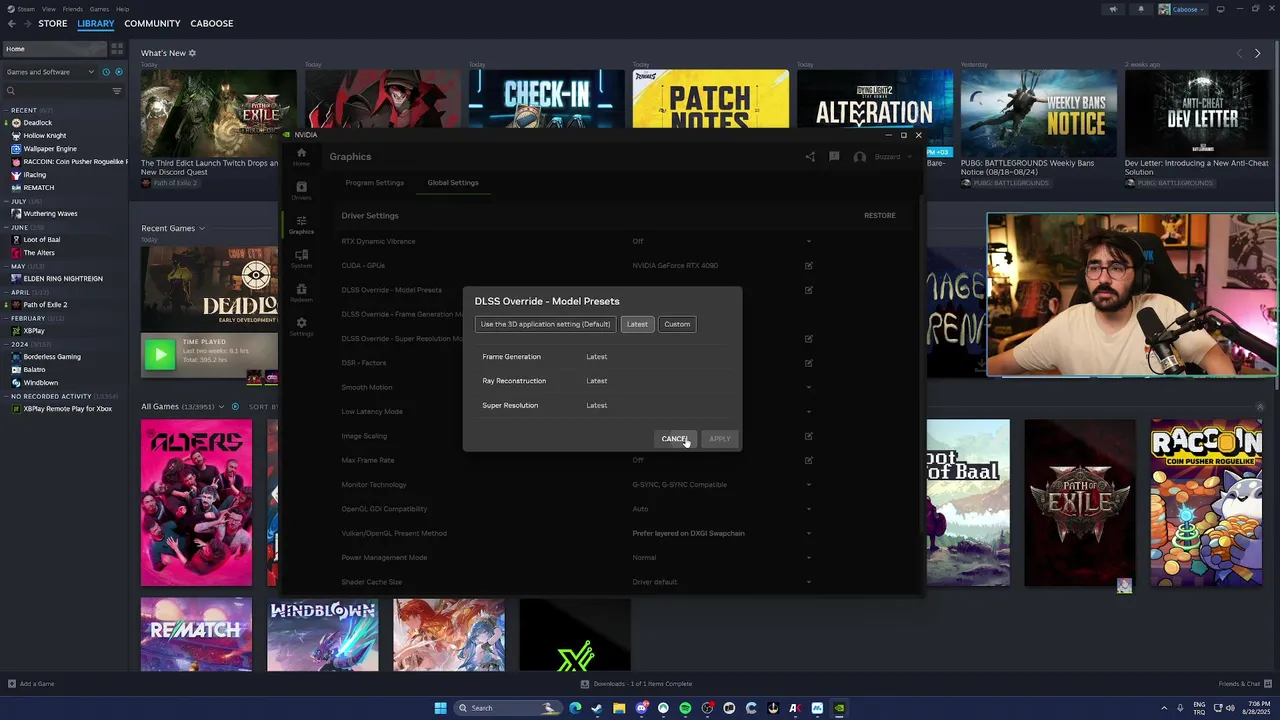Open System icon in NVIDIA sidebar
This screenshot has height=720, width=1280.
[301, 258]
